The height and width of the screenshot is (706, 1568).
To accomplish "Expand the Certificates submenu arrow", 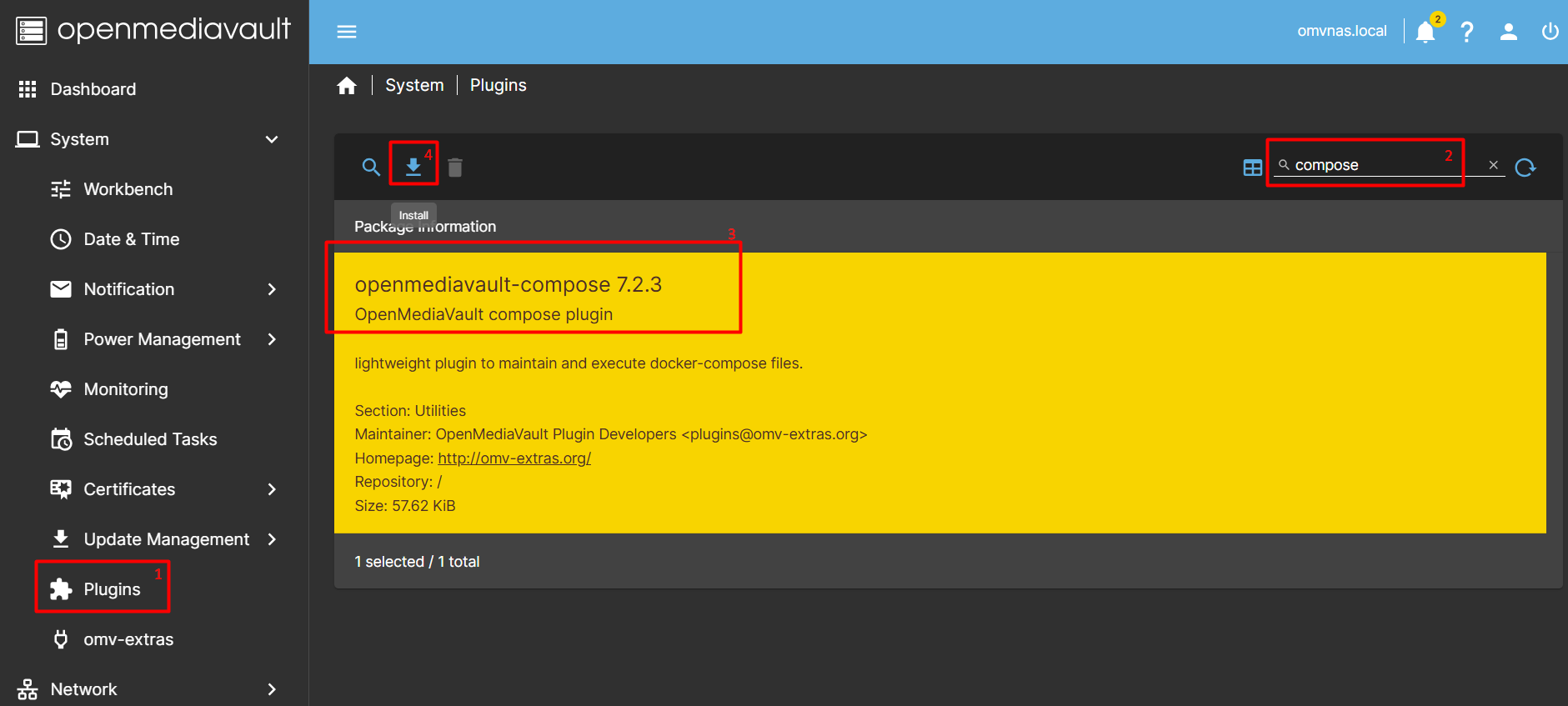I will point(272,489).
